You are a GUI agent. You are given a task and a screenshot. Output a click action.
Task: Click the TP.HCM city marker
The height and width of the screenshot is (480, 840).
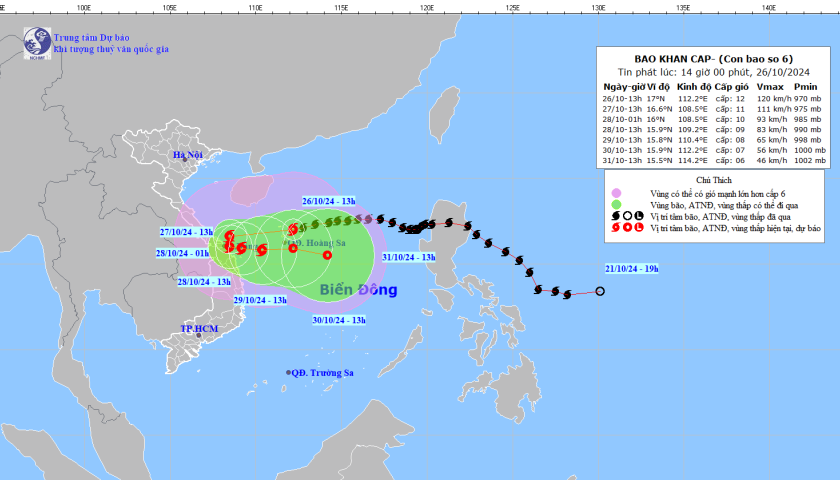[199, 338]
